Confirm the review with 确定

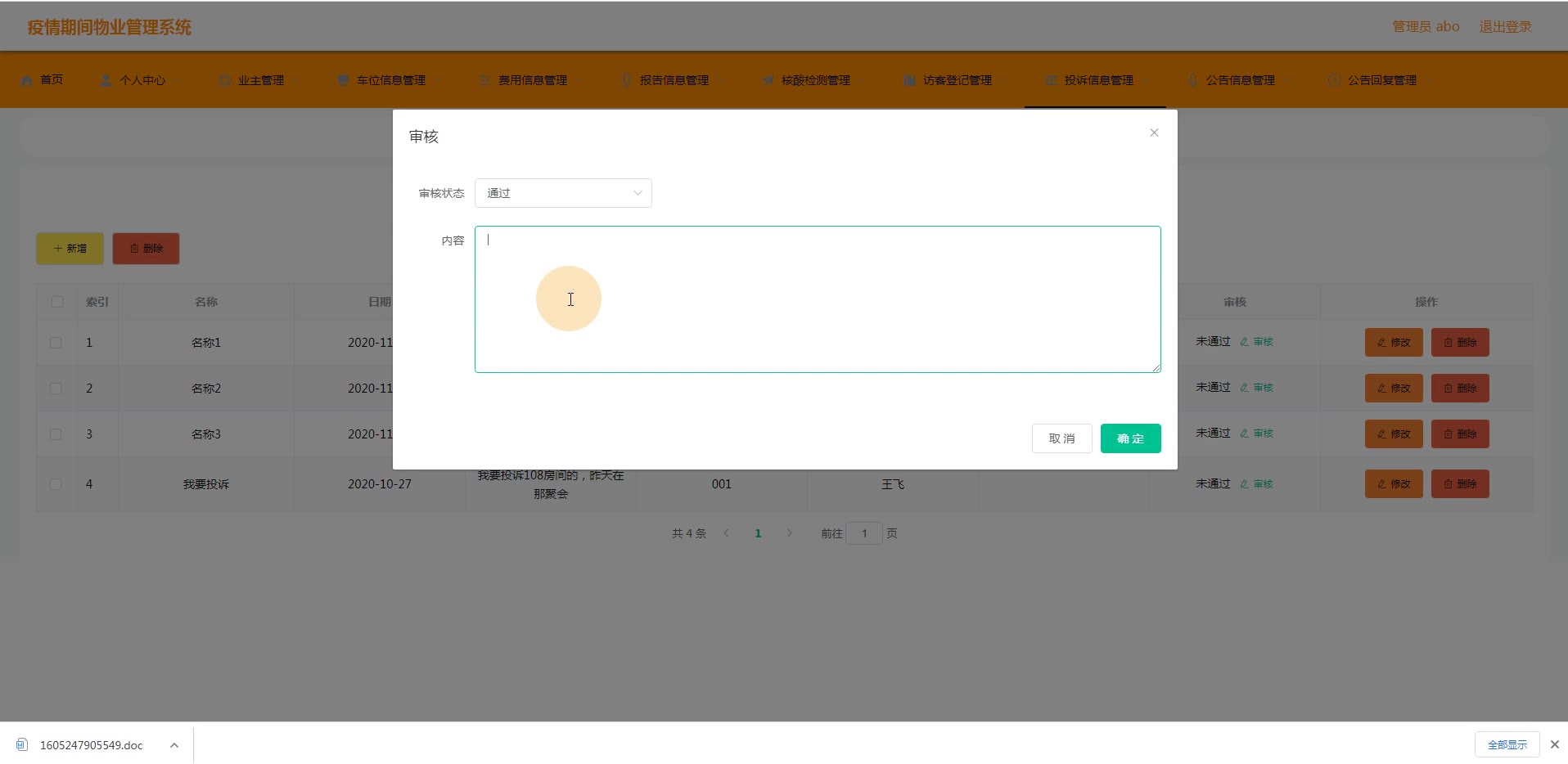tap(1131, 438)
